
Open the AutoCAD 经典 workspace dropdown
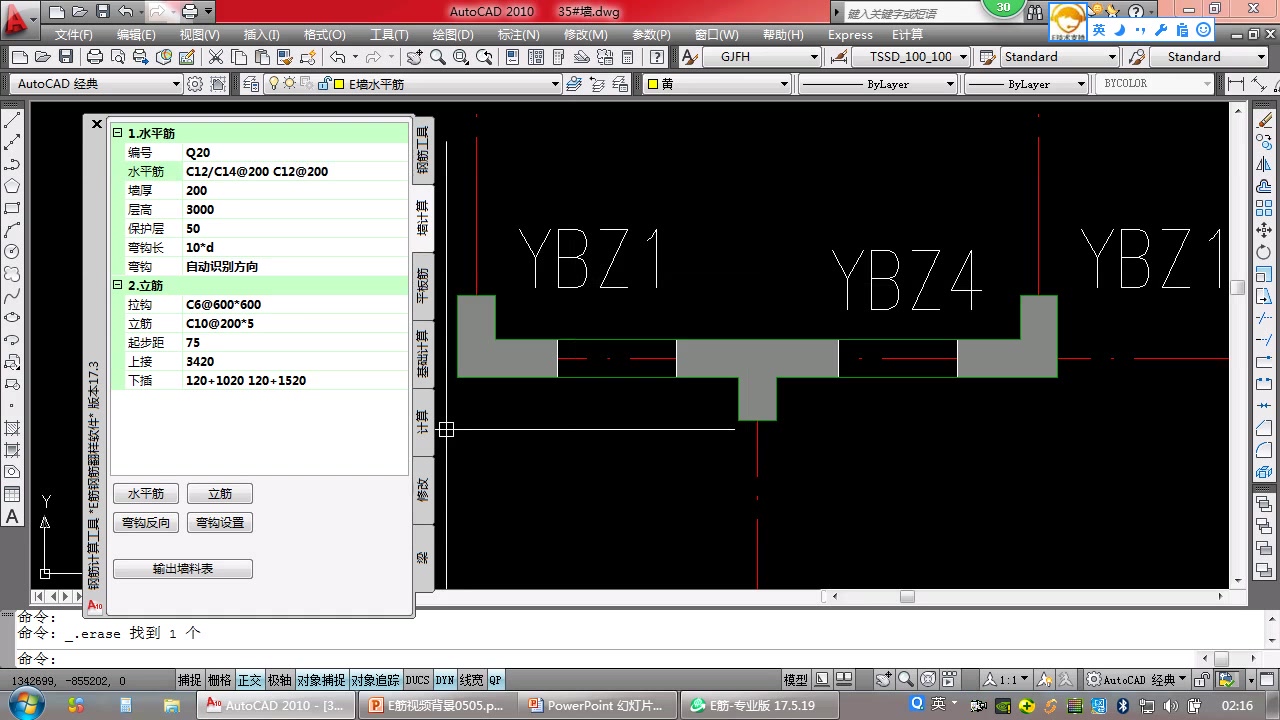tap(96, 84)
